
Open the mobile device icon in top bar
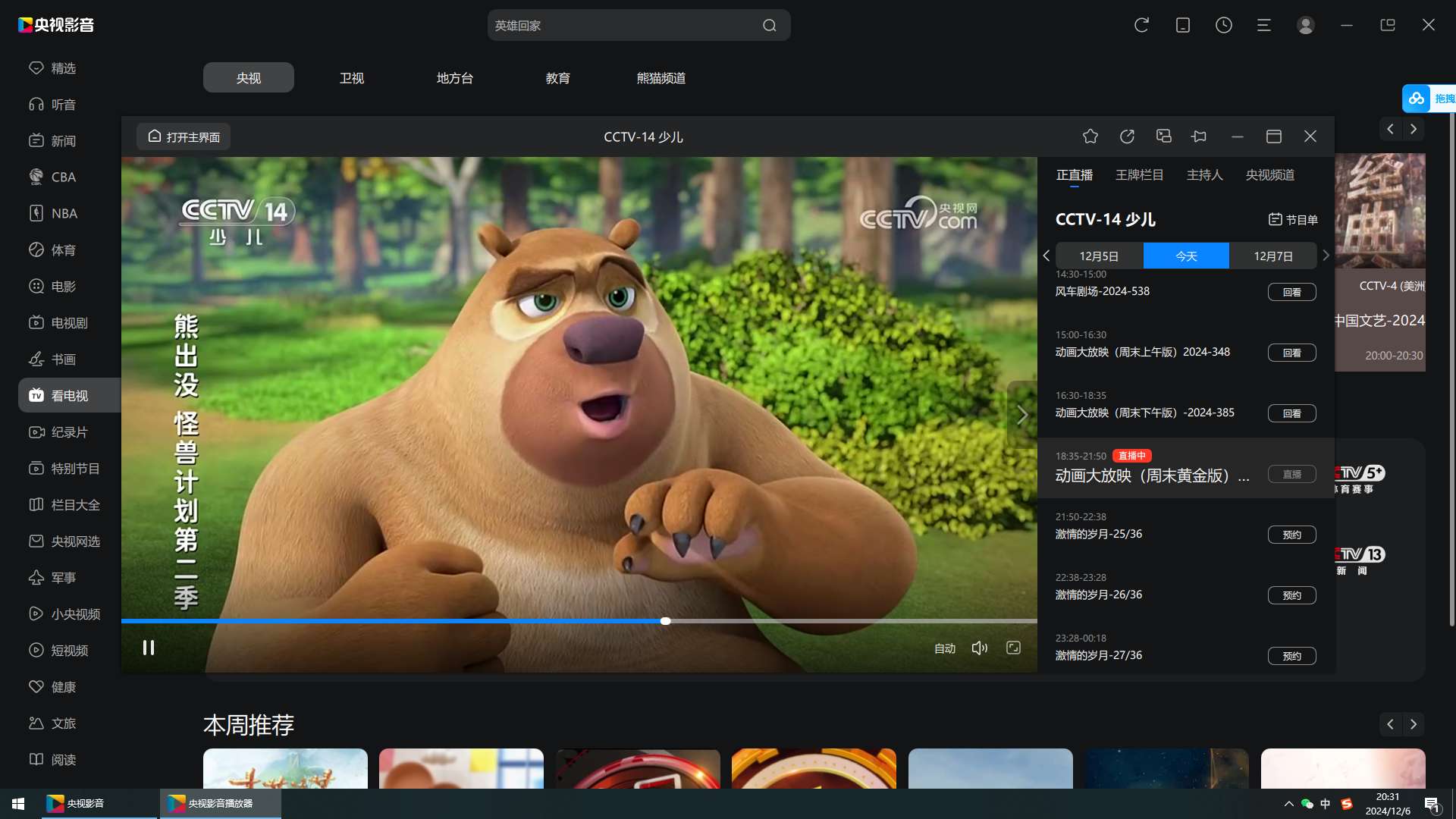(1182, 25)
